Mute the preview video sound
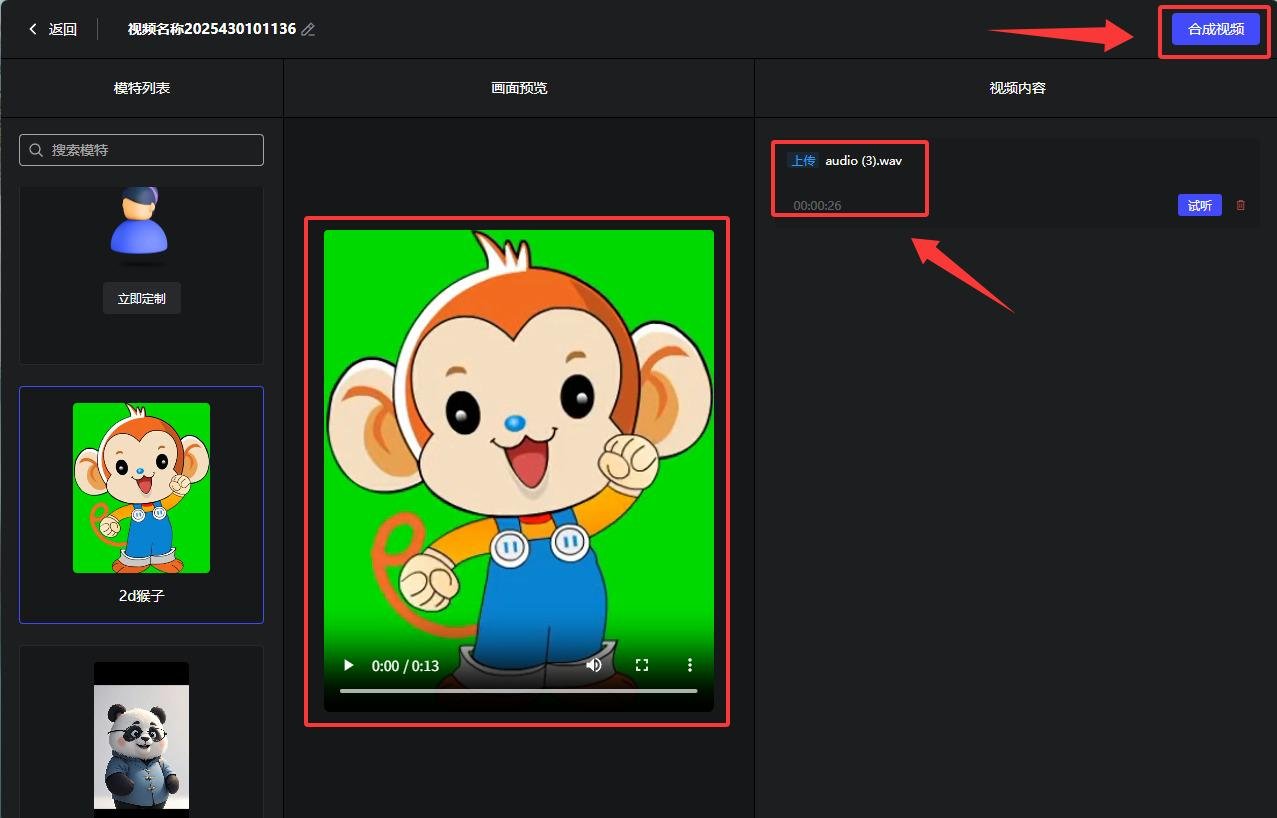1277x818 pixels. 594,665
